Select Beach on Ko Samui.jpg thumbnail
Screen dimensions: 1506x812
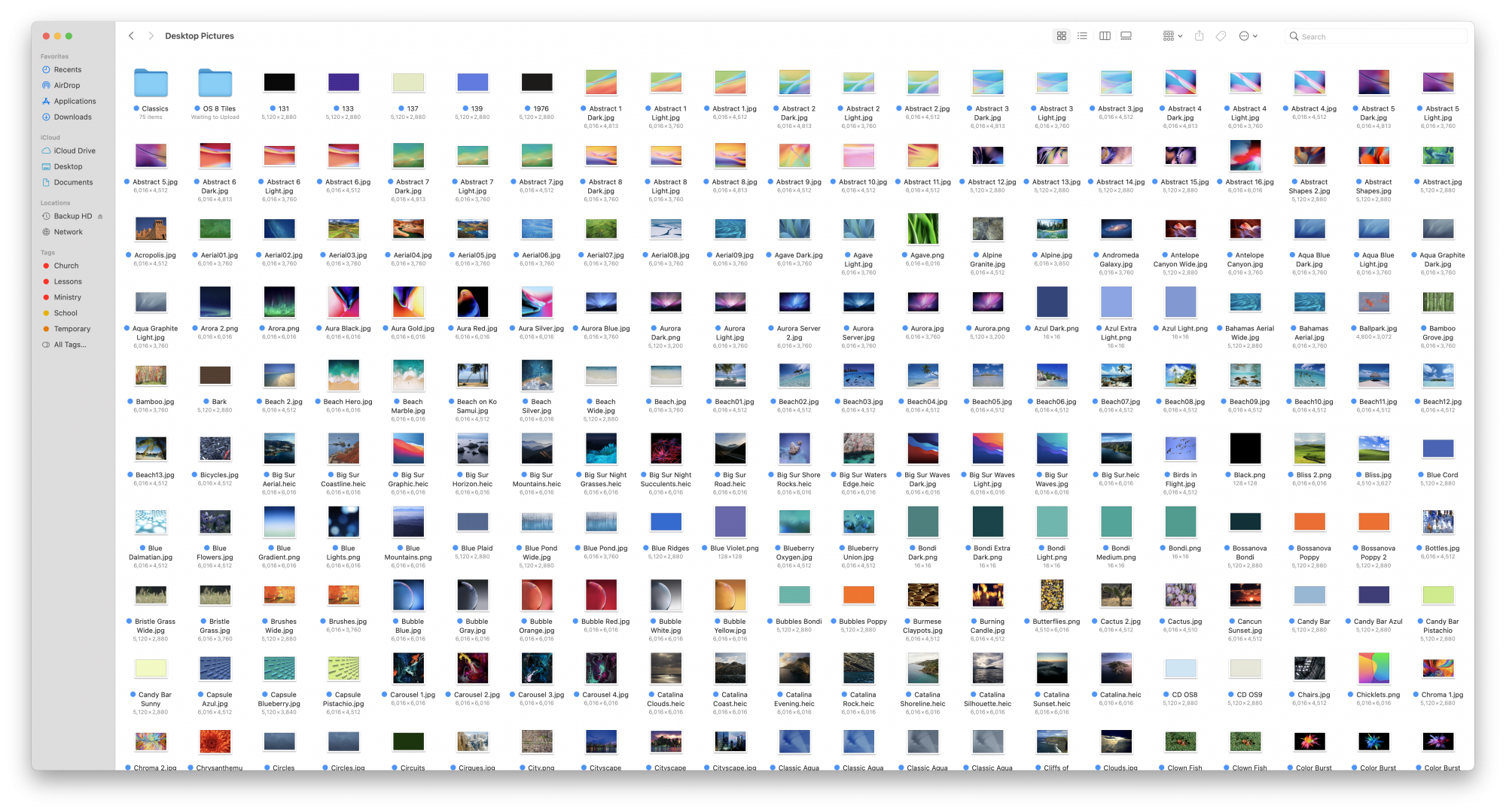pyautogui.click(x=473, y=376)
